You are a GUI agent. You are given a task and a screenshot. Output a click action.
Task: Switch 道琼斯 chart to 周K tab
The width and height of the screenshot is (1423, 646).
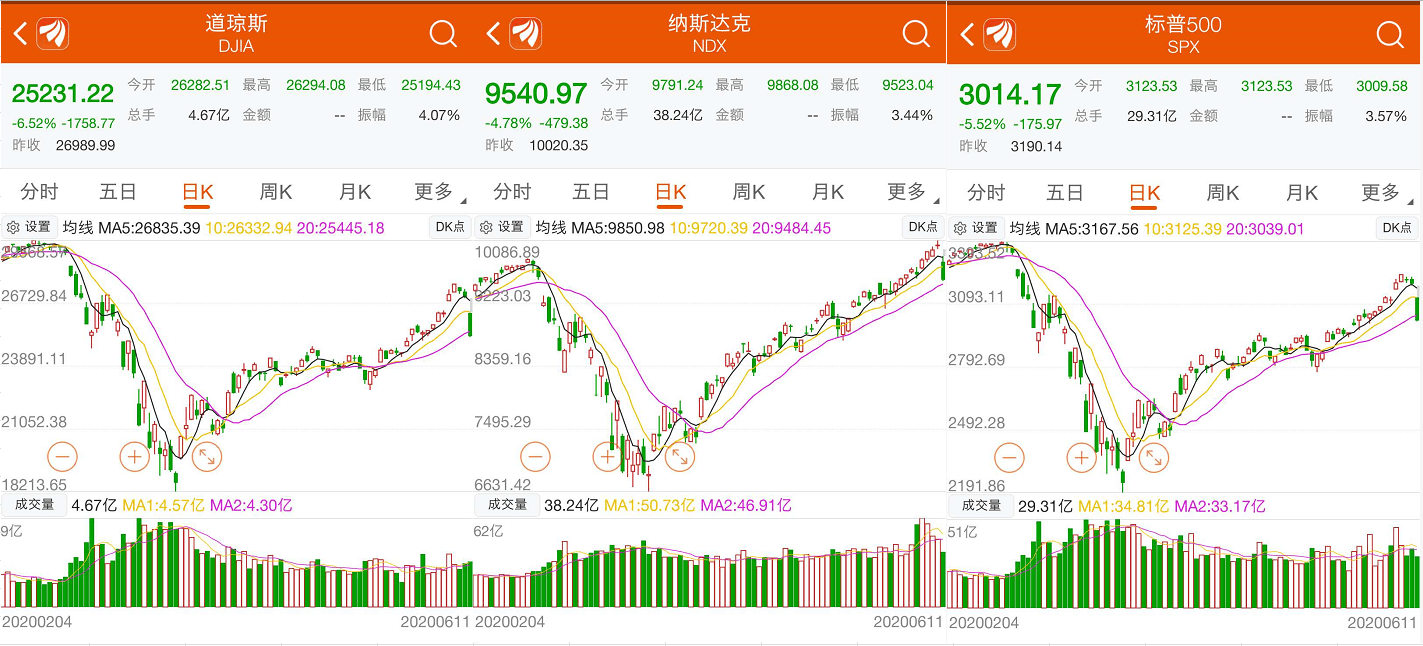click(x=275, y=192)
